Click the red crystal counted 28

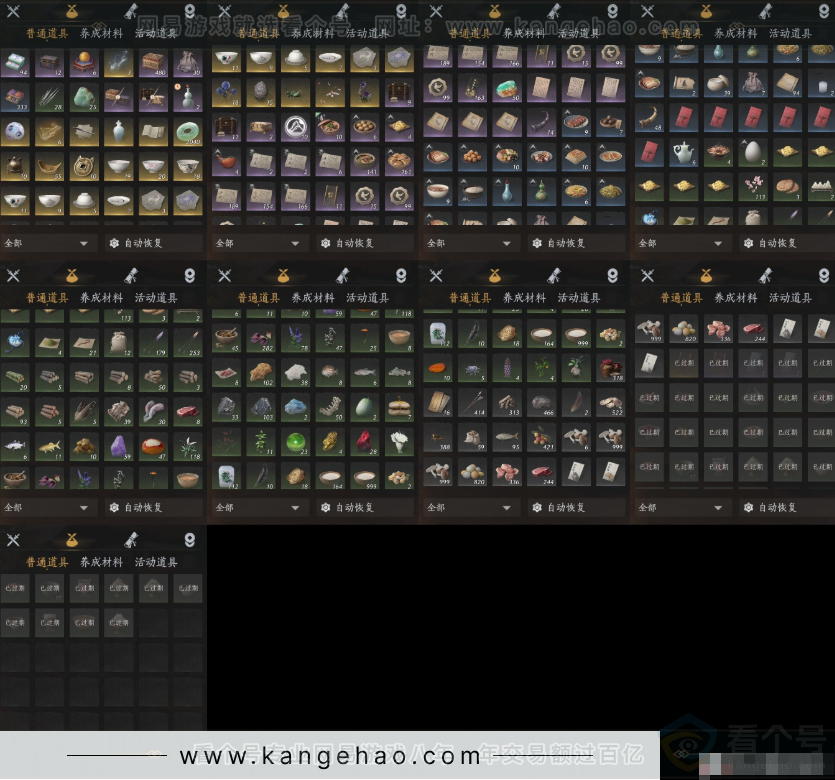tap(365, 441)
